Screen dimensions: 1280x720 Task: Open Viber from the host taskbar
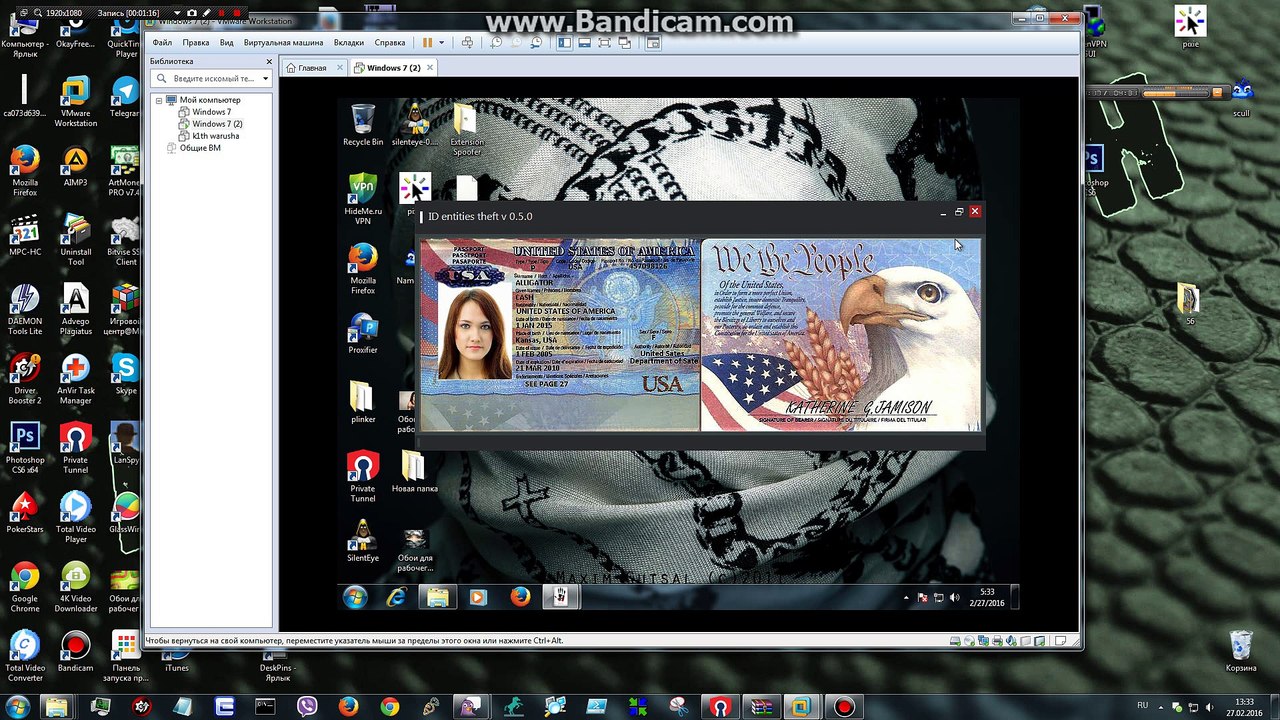[307, 707]
